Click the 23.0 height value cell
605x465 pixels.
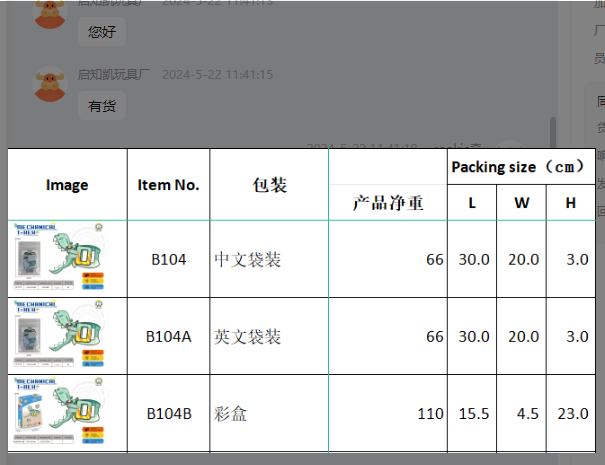[570, 412]
